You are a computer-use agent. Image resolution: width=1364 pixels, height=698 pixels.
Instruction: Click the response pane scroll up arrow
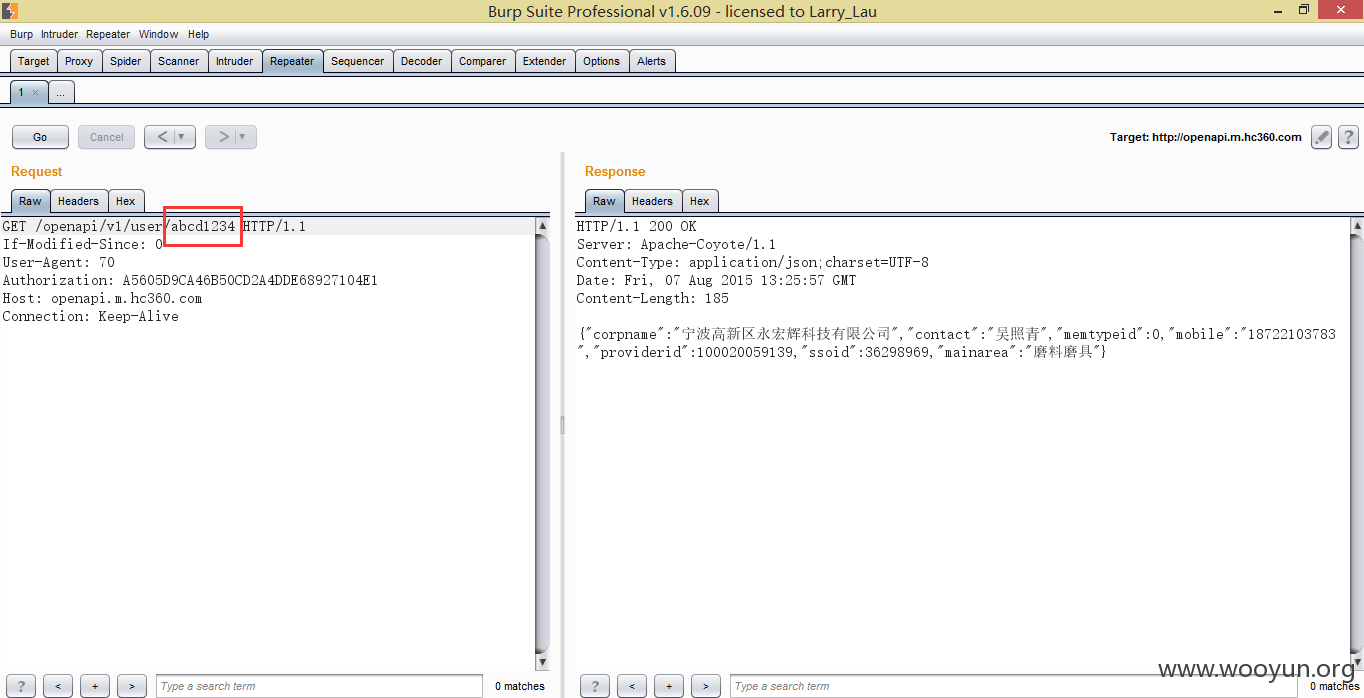click(1357, 226)
